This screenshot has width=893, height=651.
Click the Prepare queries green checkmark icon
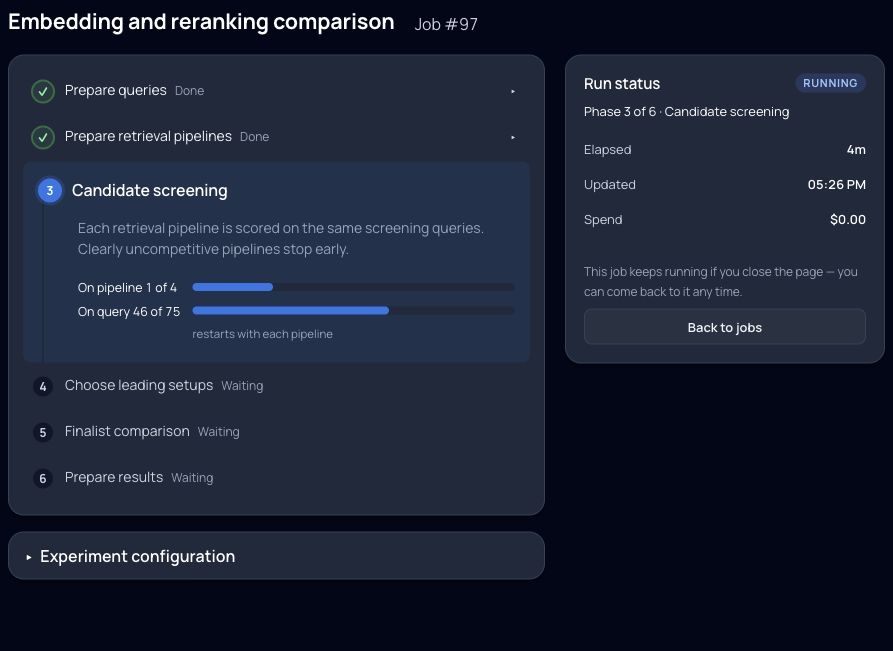(43, 91)
